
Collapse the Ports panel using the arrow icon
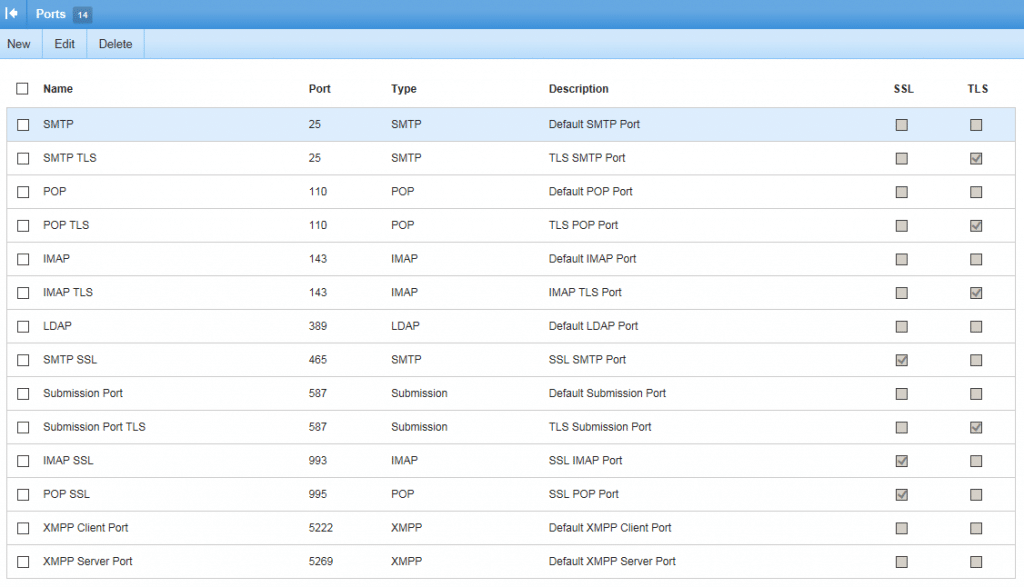[x=12, y=13]
